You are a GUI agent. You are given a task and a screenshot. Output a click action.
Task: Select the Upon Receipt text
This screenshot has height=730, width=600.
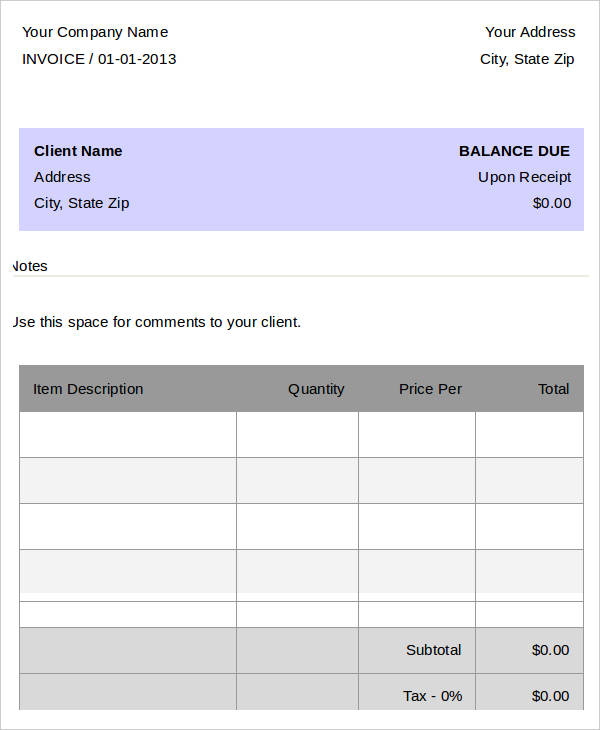pyautogui.click(x=525, y=177)
